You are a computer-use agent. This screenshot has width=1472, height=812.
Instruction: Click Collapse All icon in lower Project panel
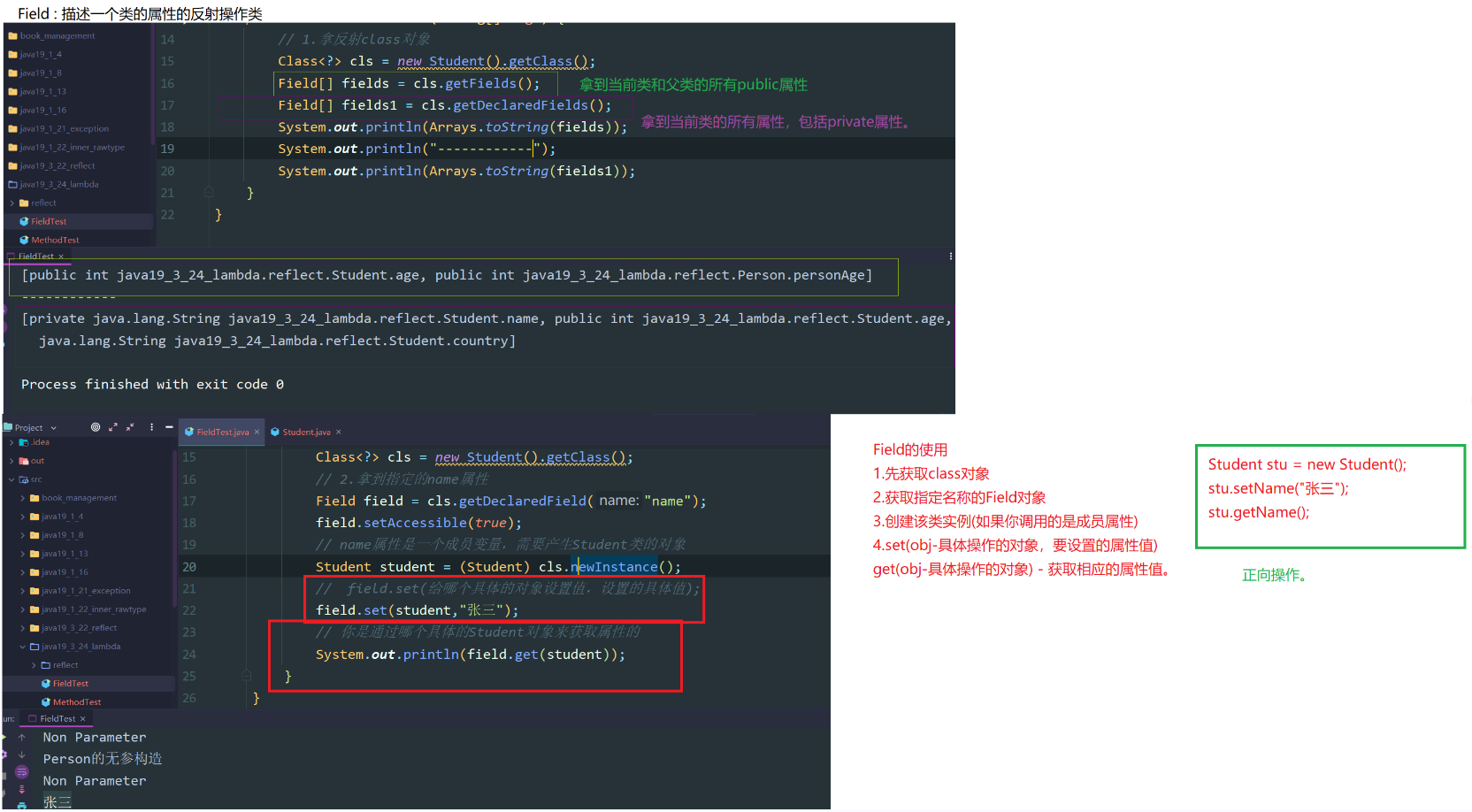point(130,427)
